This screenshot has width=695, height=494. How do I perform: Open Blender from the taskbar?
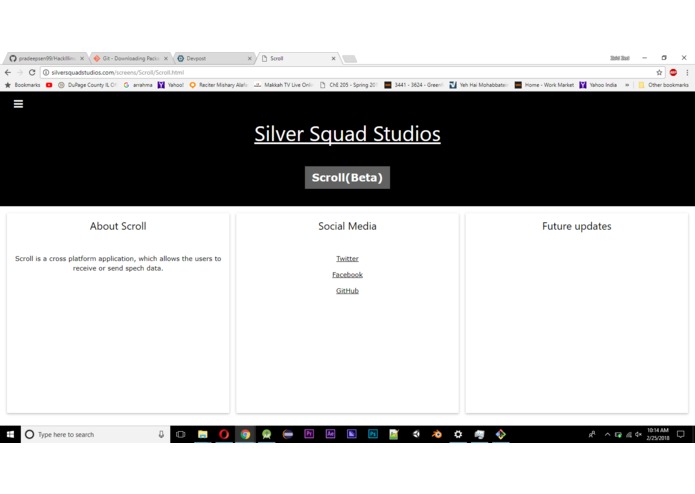tap(437, 435)
